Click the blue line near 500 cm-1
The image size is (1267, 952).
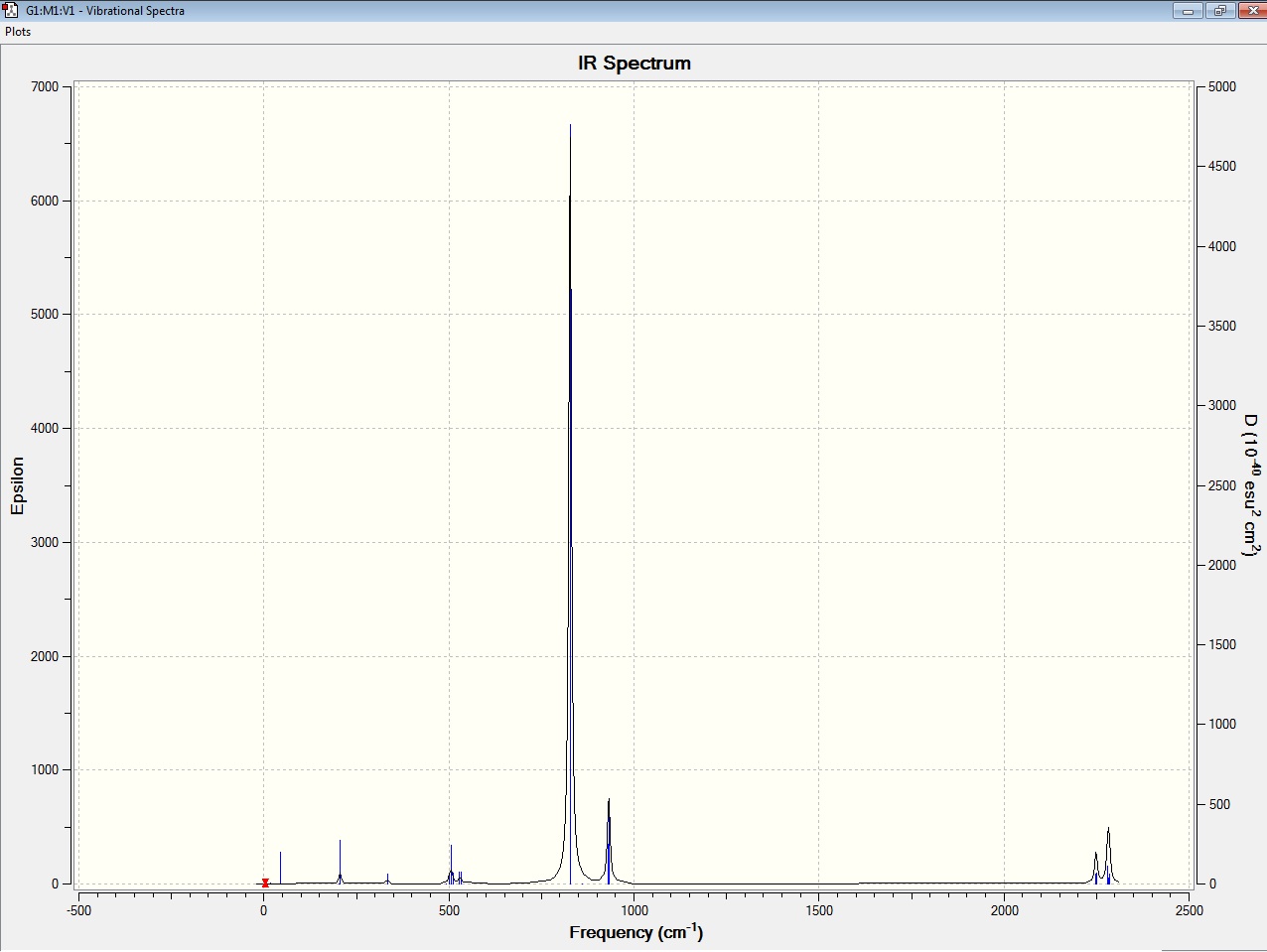click(451, 865)
